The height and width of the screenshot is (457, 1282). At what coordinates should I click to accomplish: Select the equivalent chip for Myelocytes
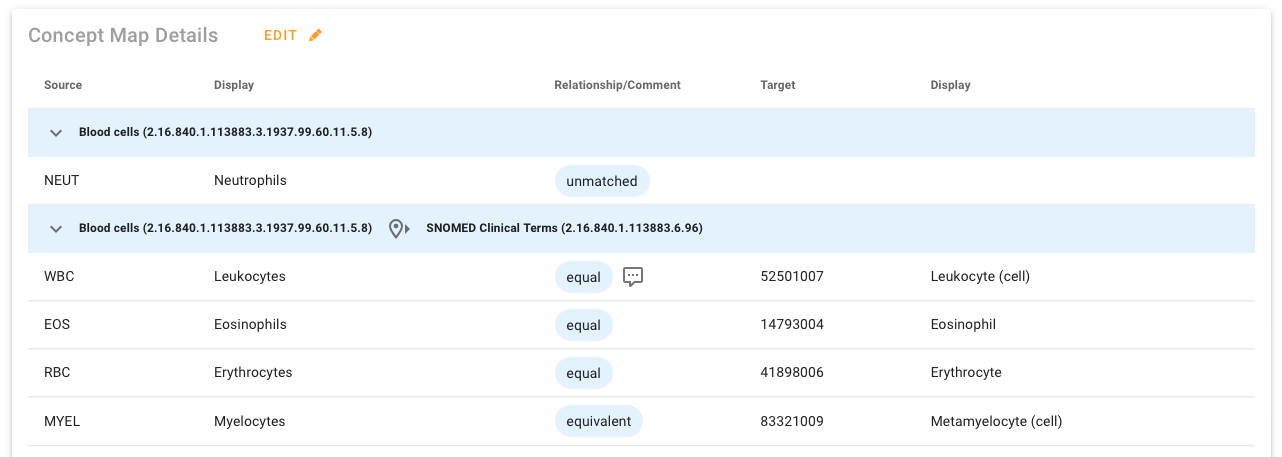tap(598, 421)
